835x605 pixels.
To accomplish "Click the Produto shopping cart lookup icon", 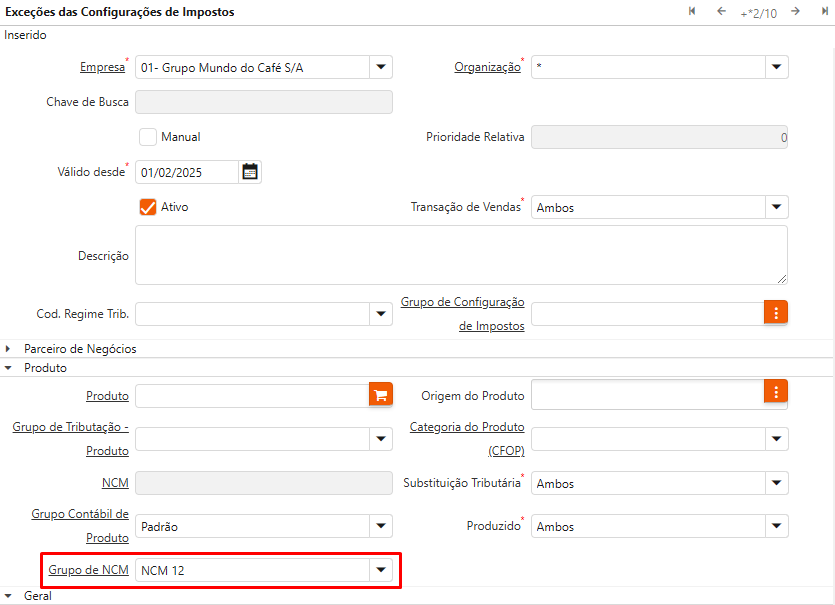I will click(380, 395).
